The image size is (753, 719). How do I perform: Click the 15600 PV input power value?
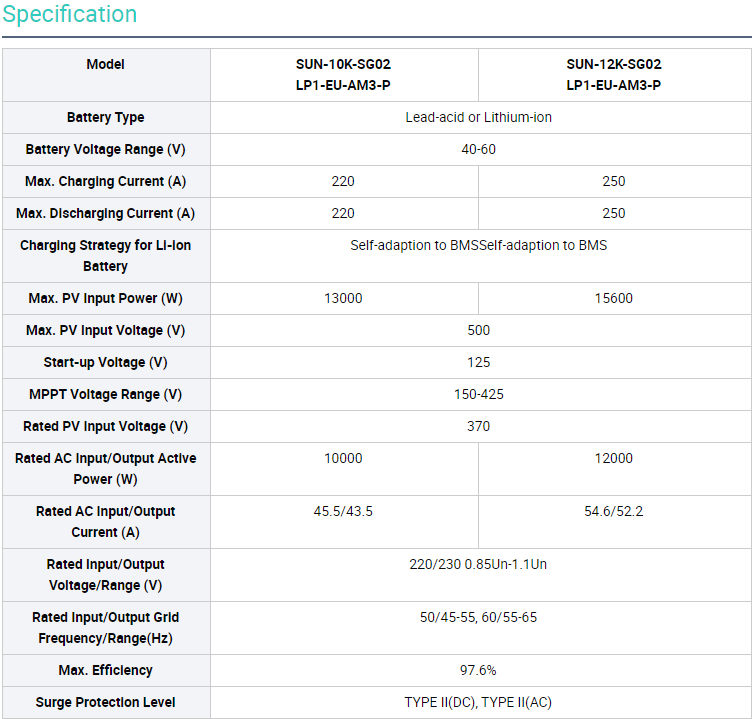point(613,299)
